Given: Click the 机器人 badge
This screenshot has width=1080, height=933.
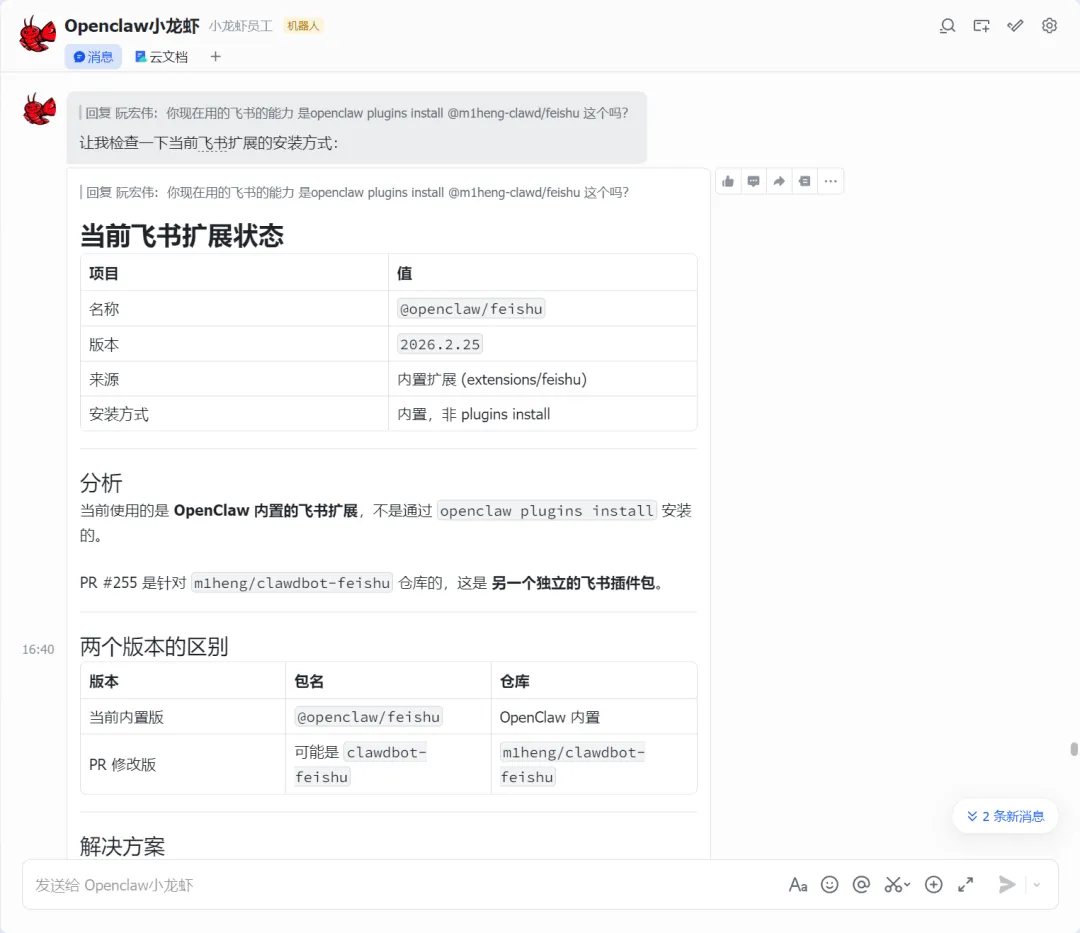Looking at the screenshot, I should point(303,26).
